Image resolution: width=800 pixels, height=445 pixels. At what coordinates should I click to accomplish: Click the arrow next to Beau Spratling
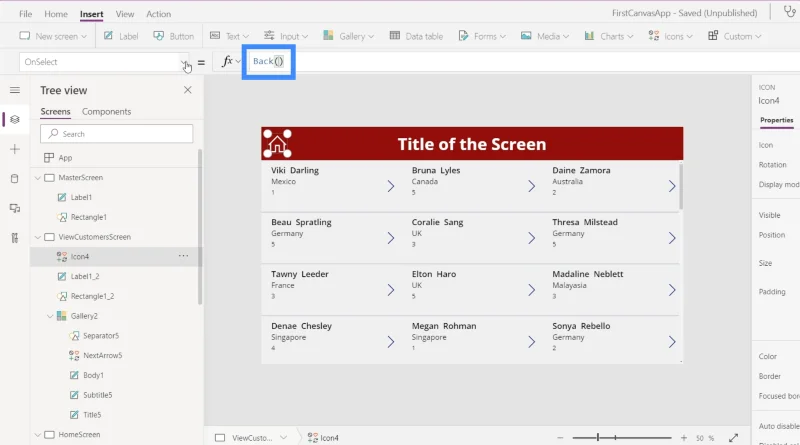tap(391, 238)
